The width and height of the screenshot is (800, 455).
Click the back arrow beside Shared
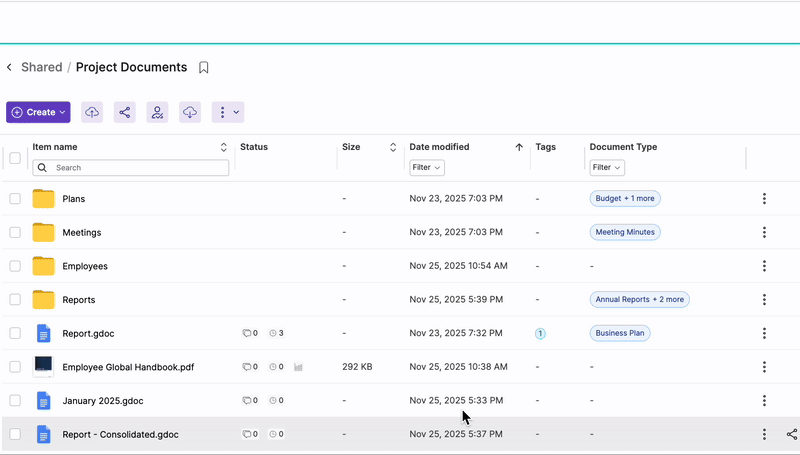pos(10,68)
